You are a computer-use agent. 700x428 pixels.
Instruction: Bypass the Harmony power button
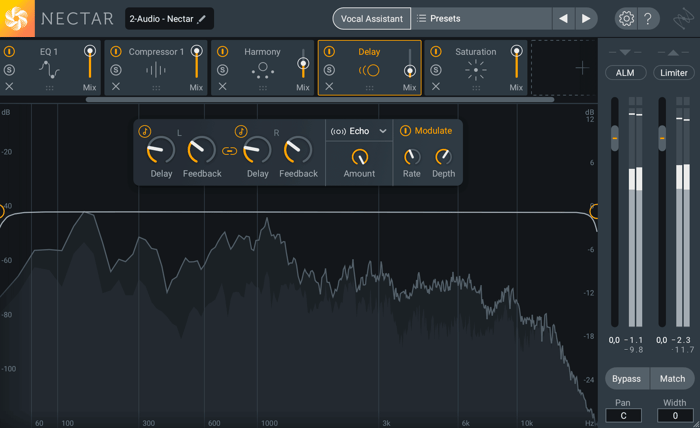coord(223,52)
